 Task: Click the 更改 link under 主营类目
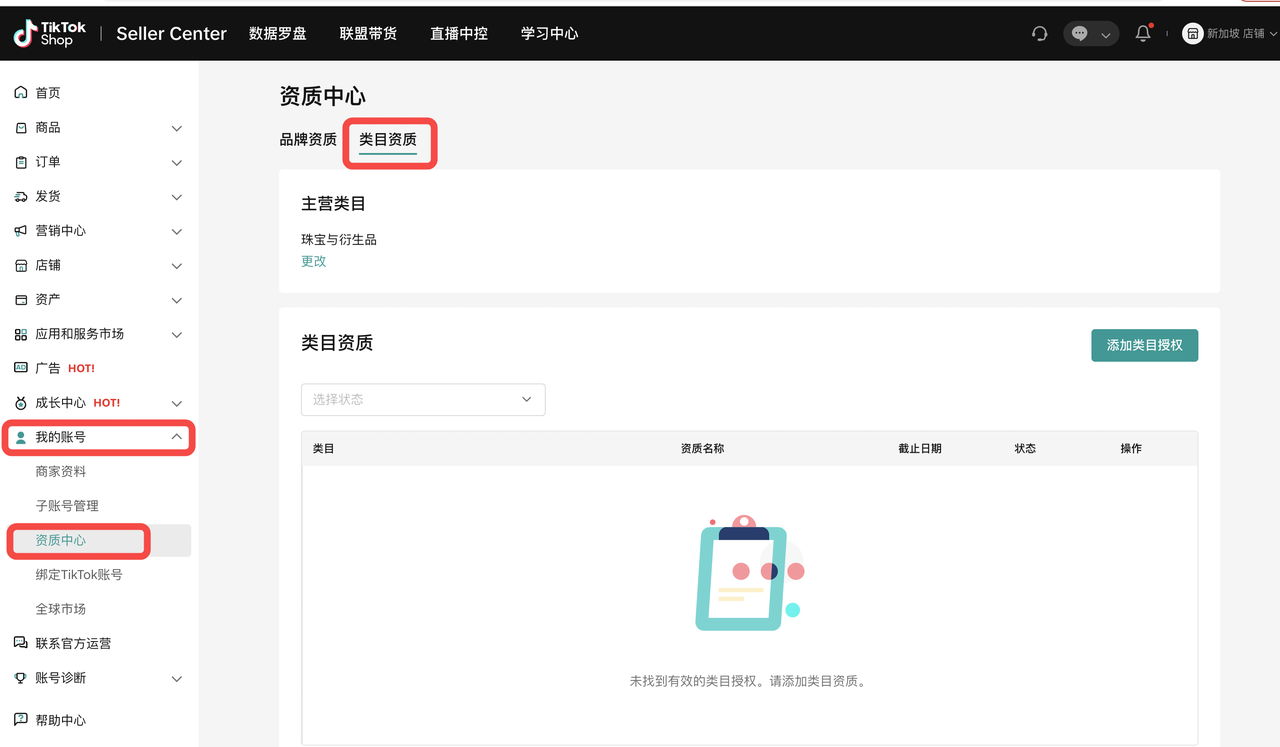pyautogui.click(x=313, y=261)
